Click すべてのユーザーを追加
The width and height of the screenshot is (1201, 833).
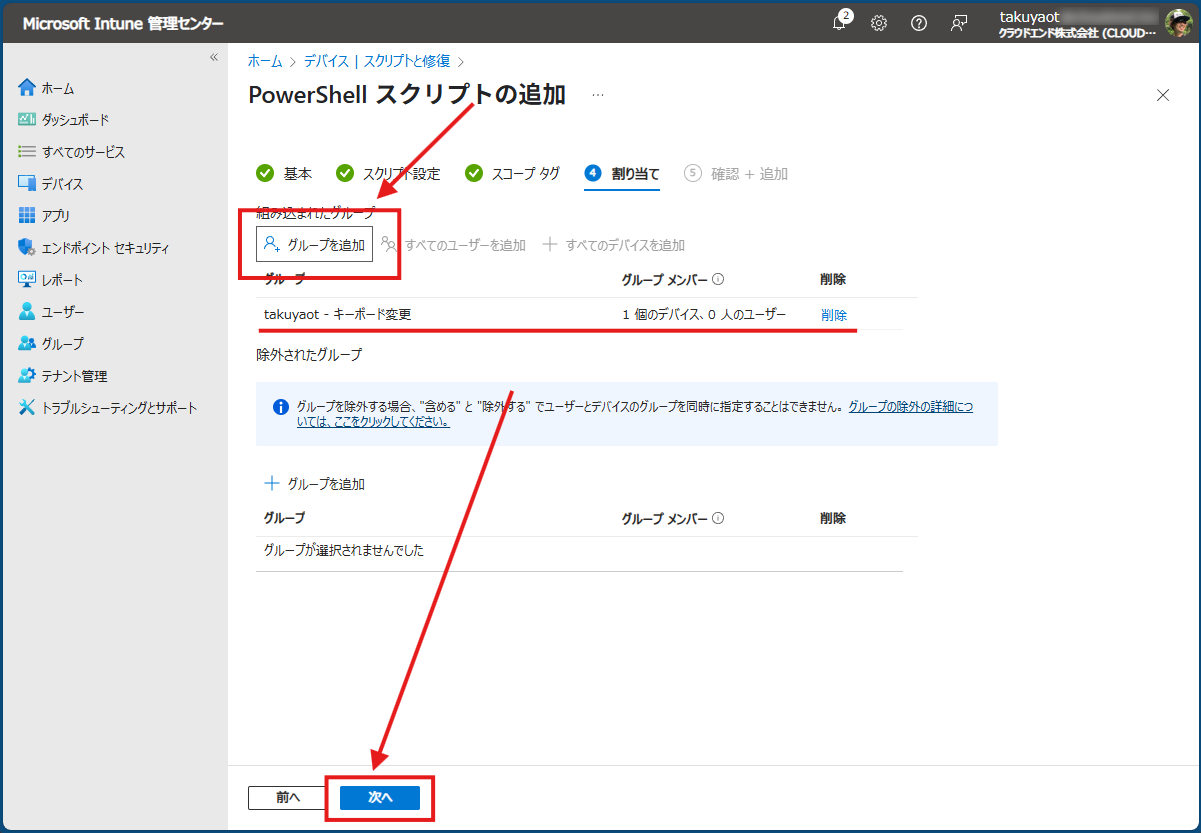(453, 245)
